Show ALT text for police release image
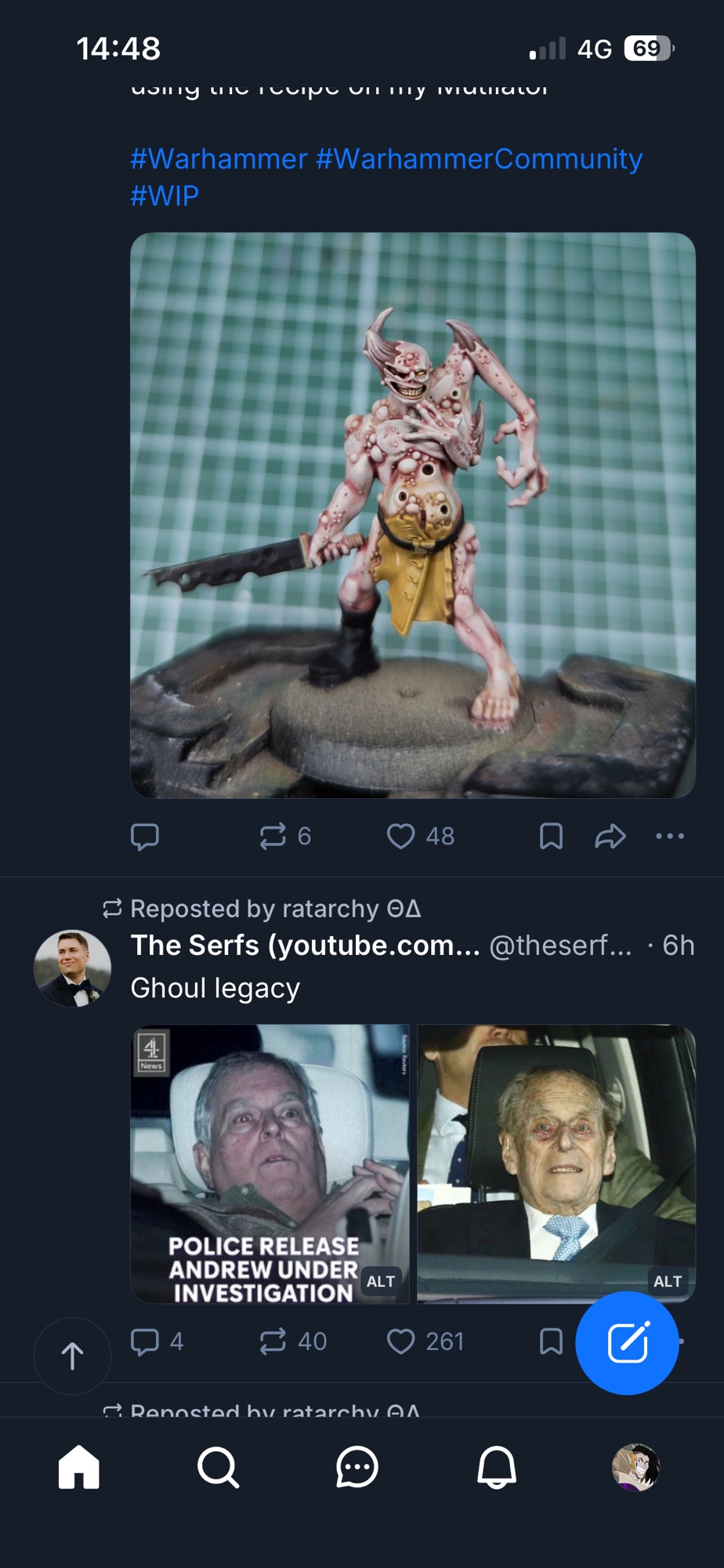The height and width of the screenshot is (1568, 724). (x=381, y=1282)
